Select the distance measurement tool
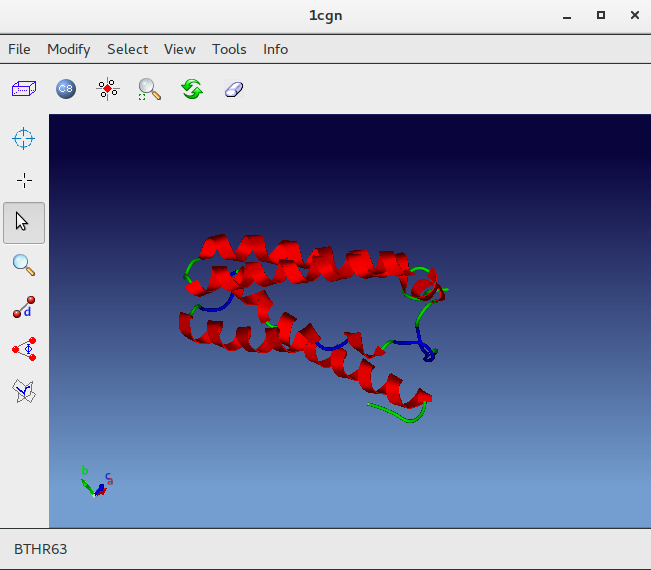 point(24,307)
